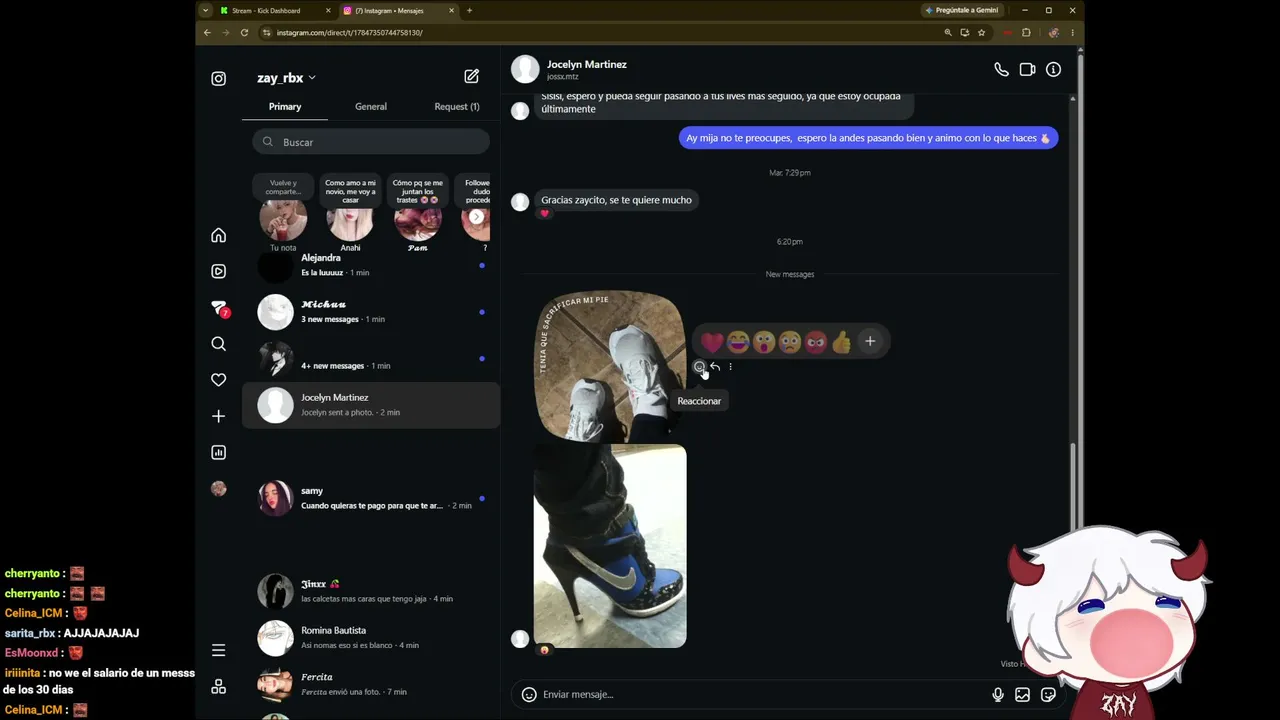Open chat with Alejandra

click(371, 265)
